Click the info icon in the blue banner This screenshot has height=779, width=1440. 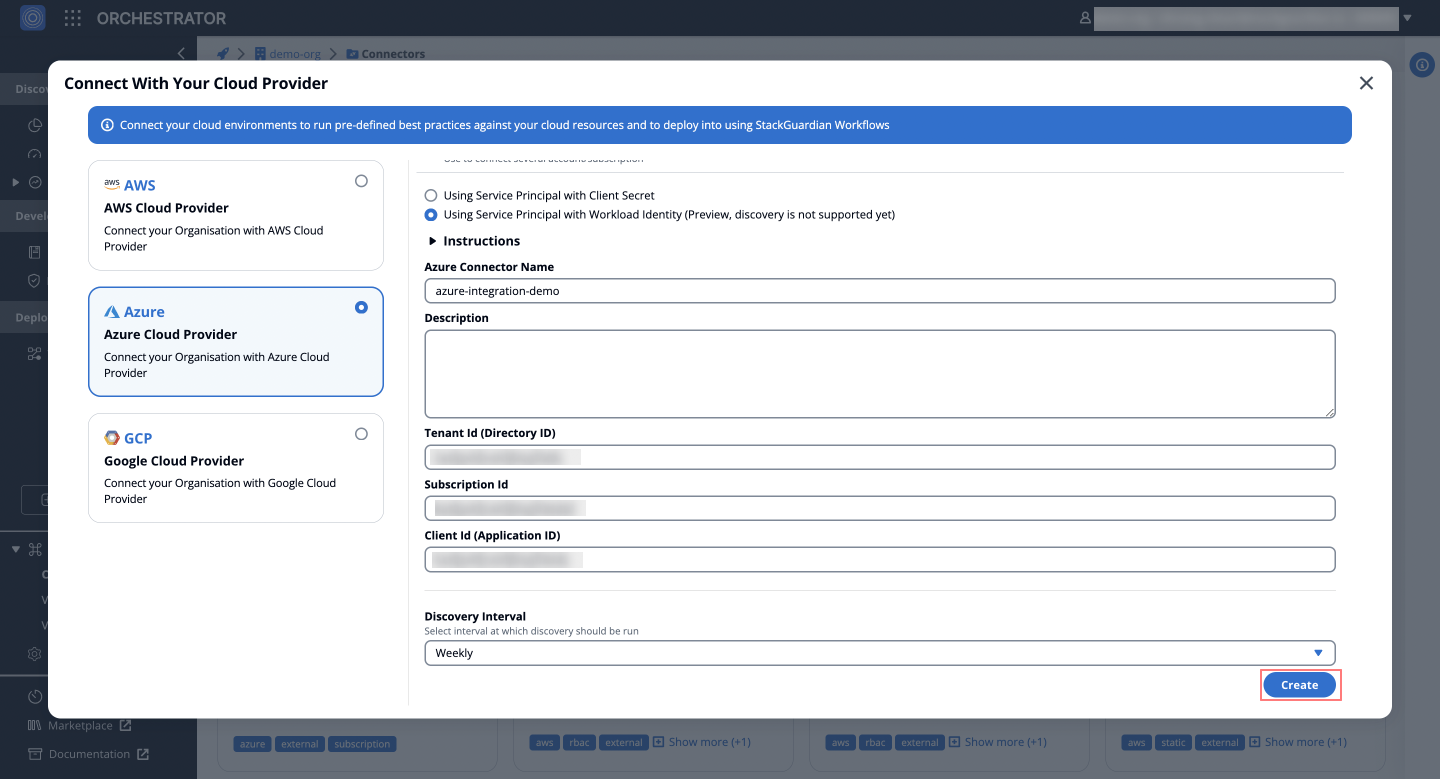107,126
